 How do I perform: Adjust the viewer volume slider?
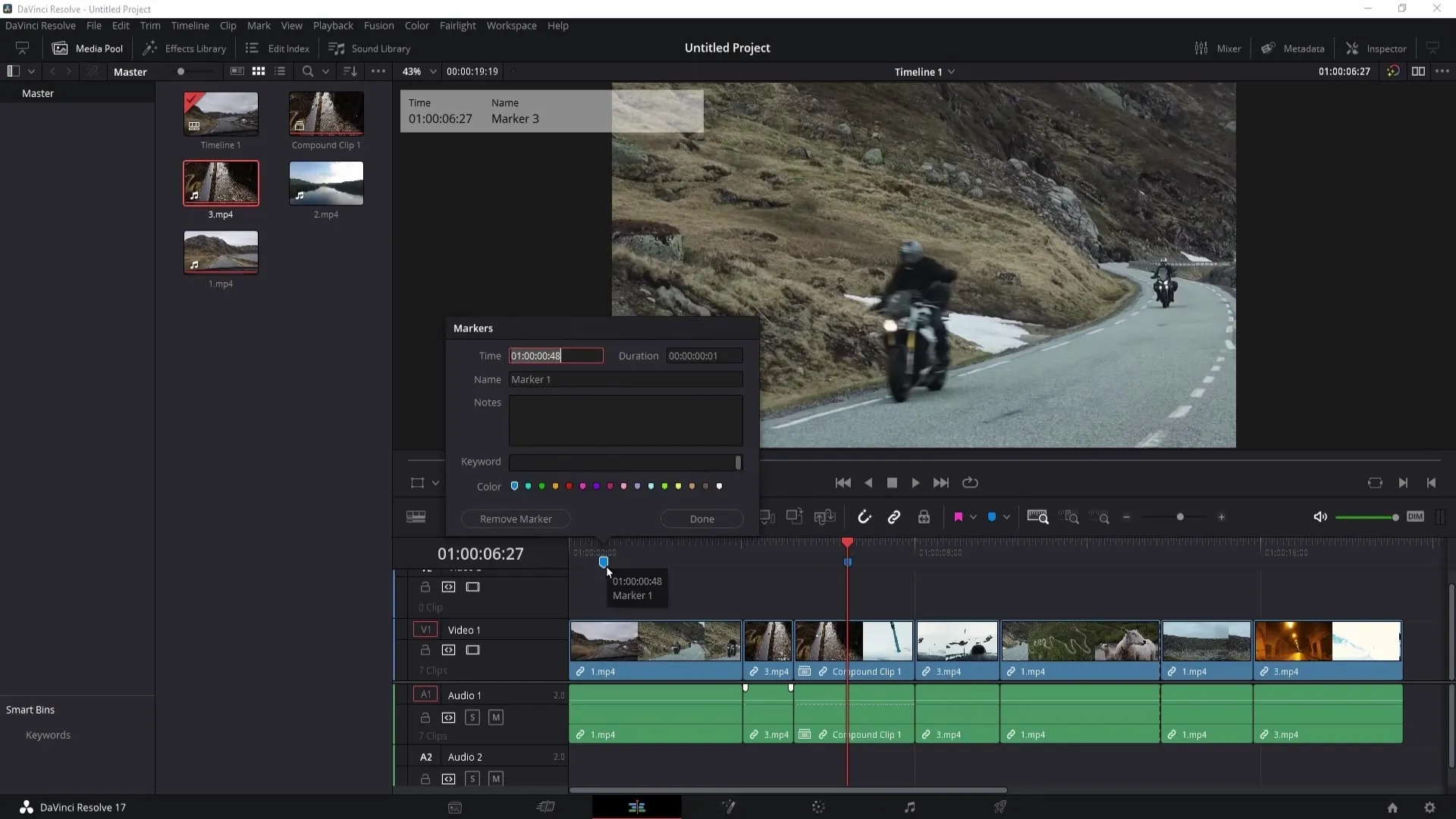coord(1367,517)
